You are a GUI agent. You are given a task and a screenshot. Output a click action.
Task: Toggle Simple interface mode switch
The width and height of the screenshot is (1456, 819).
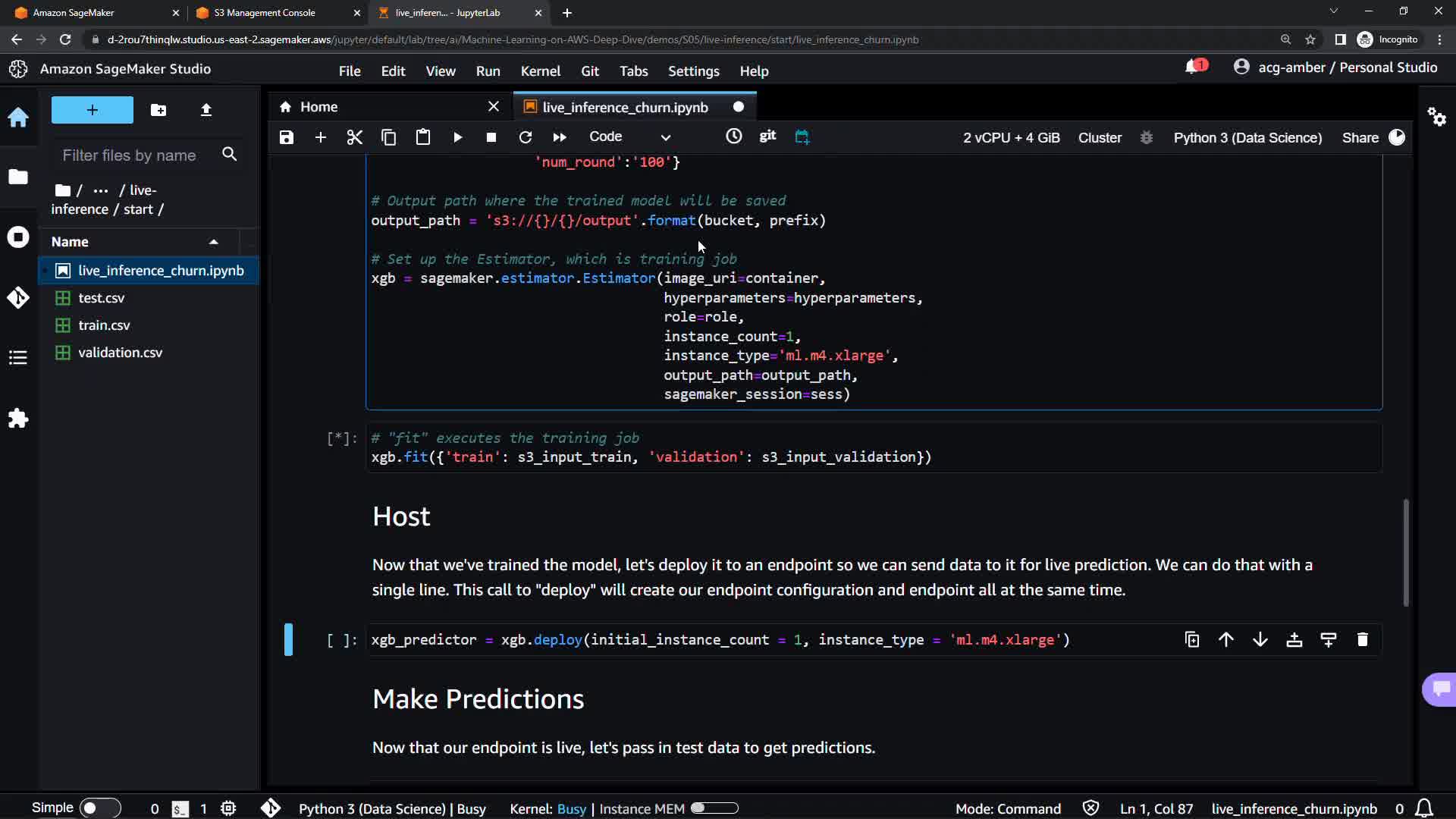pyautogui.click(x=99, y=808)
